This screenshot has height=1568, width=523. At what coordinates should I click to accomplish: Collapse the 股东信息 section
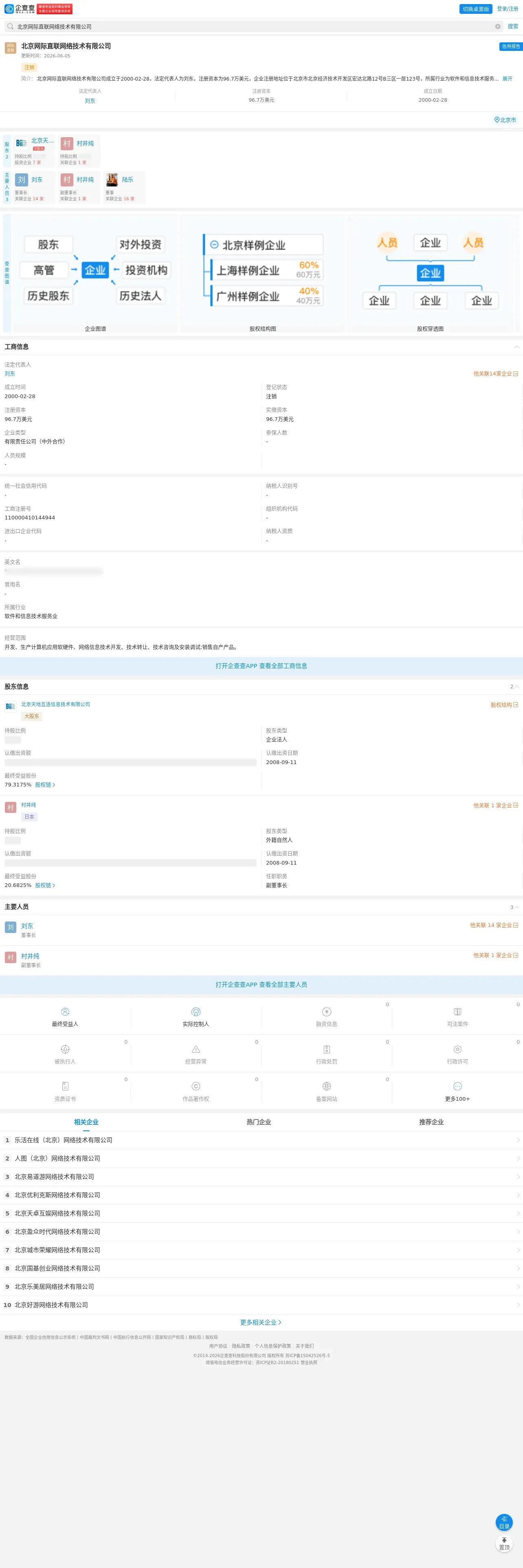516,687
